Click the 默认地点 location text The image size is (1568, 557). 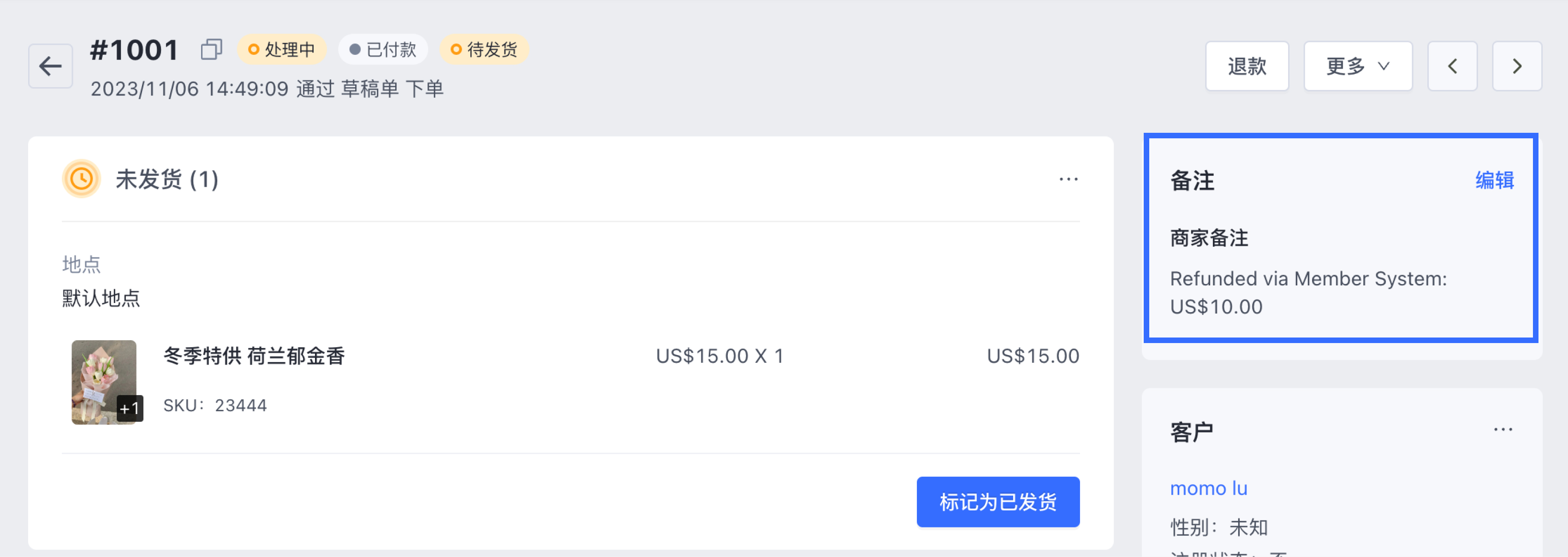[101, 298]
